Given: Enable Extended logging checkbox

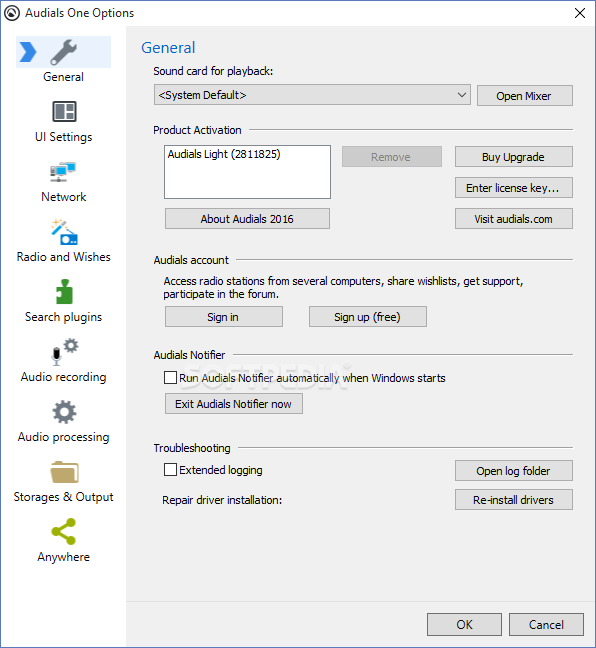Looking at the screenshot, I should point(170,470).
